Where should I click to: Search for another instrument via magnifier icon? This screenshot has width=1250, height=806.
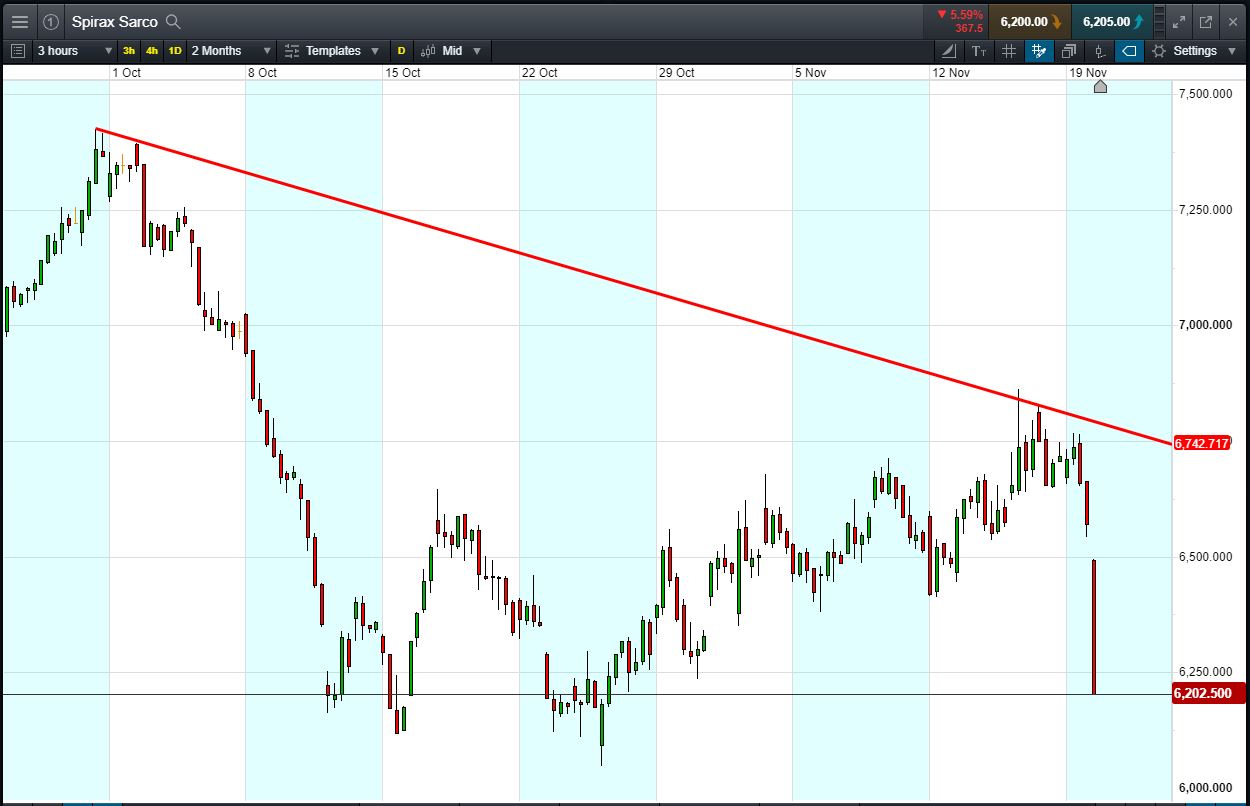pyautogui.click(x=173, y=21)
